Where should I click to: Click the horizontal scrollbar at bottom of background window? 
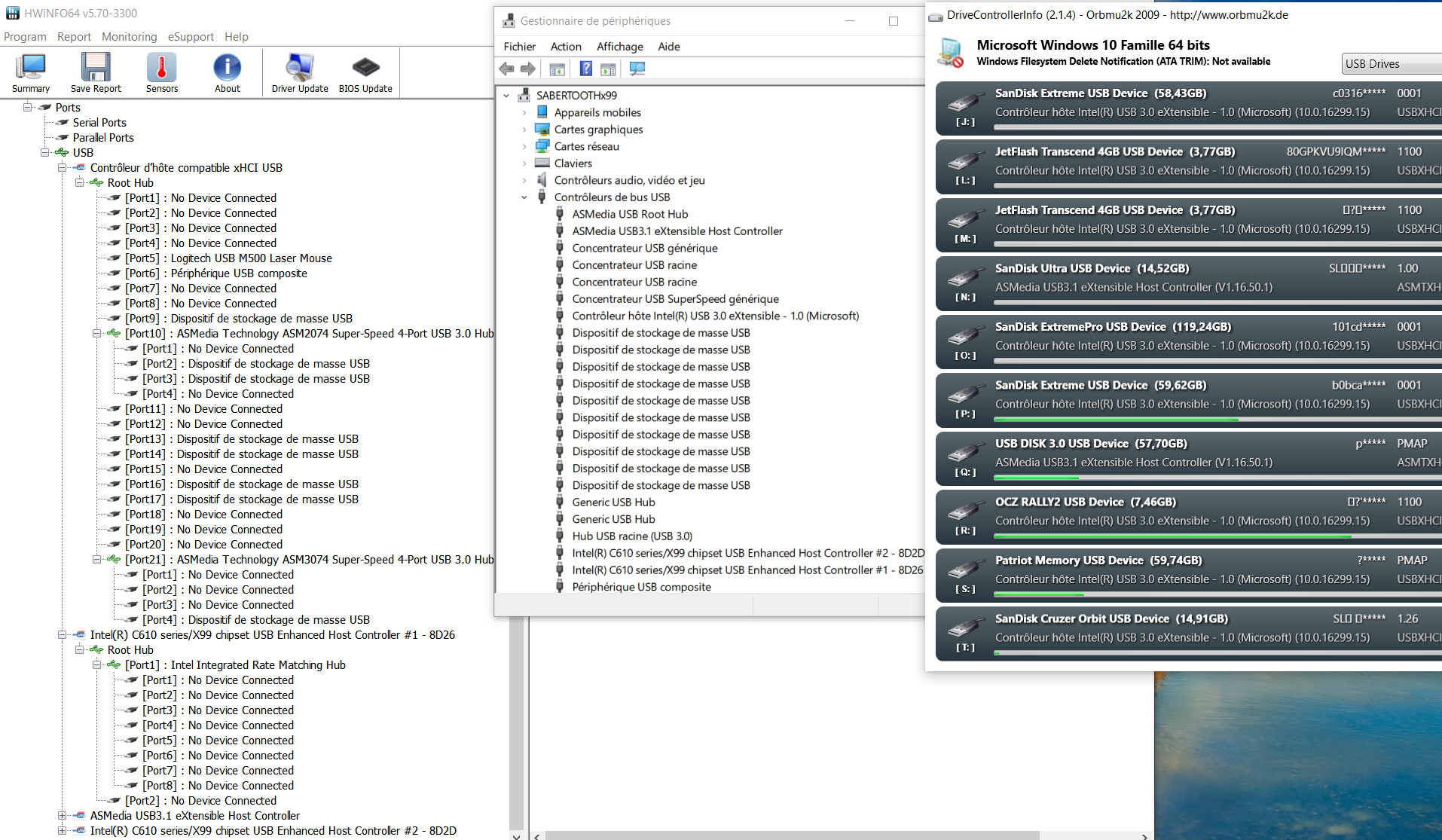(x=792, y=835)
